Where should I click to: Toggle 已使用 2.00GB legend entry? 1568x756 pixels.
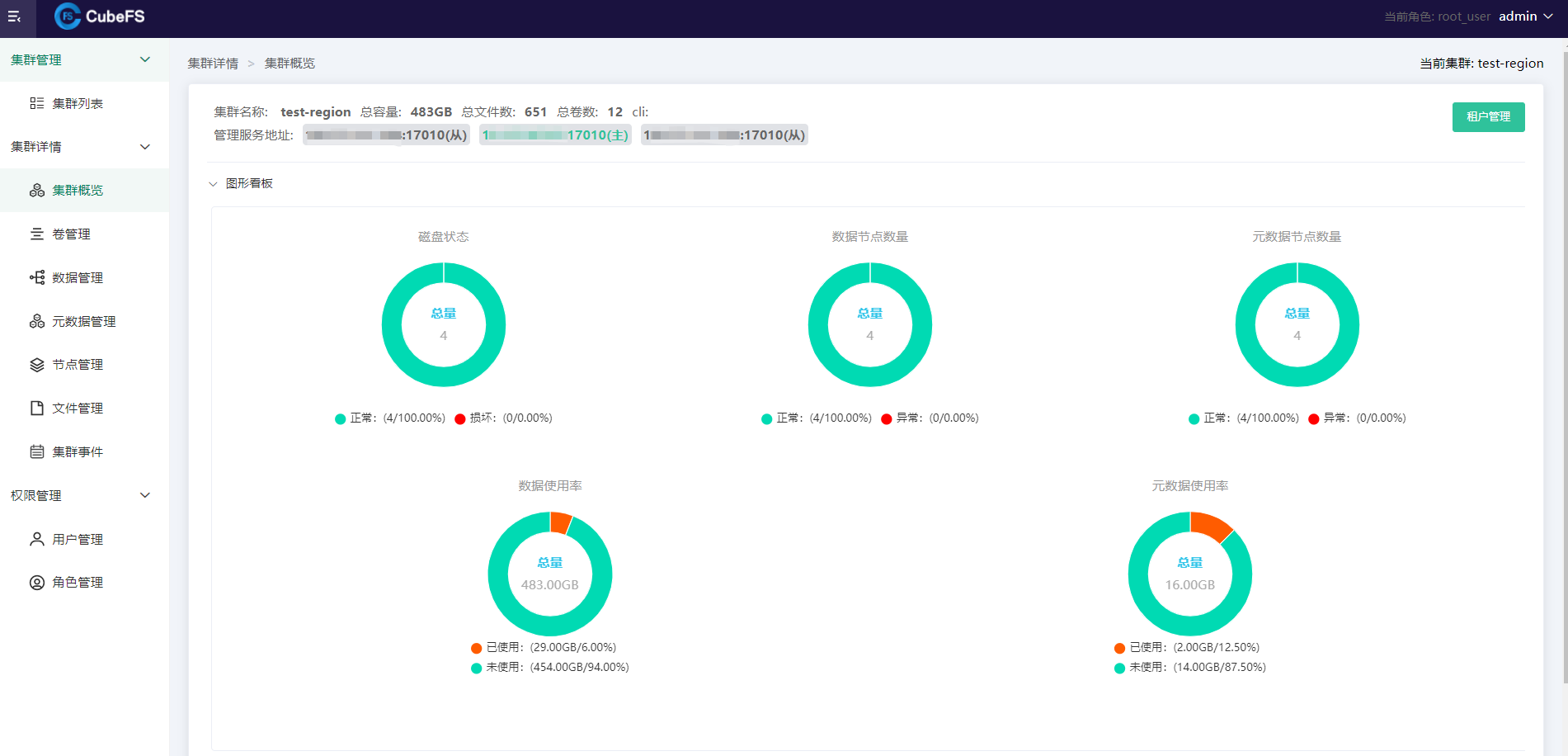click(x=1187, y=648)
